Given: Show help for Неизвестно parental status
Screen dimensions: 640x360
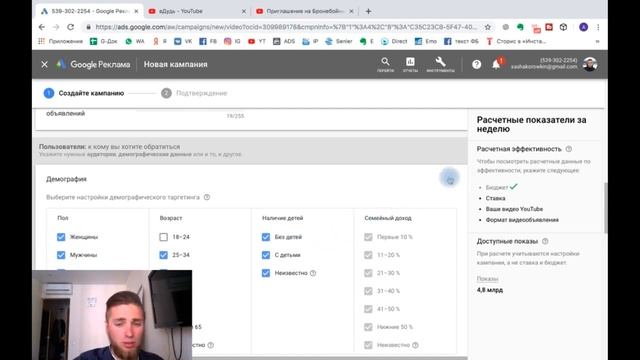Looking at the screenshot, I should [313, 273].
